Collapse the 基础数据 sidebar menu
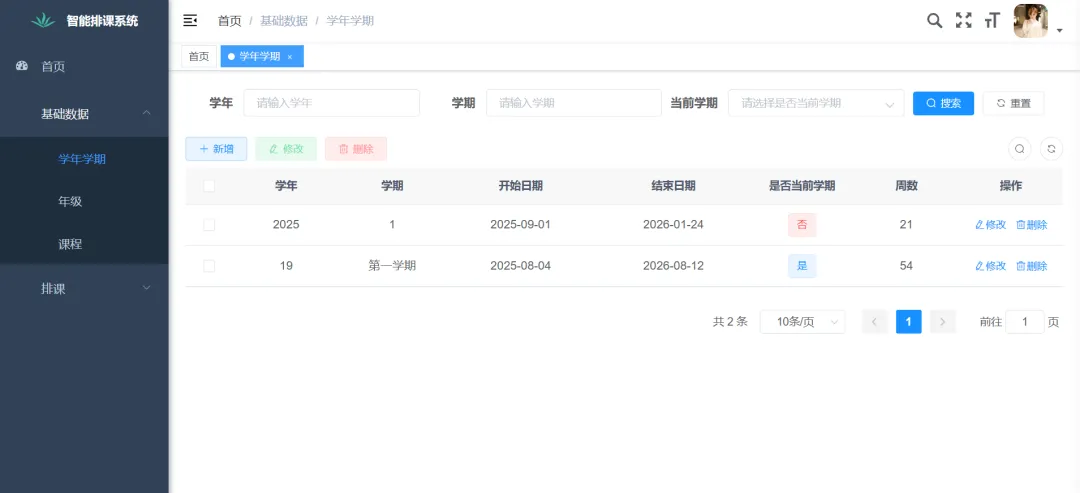 coord(84,114)
